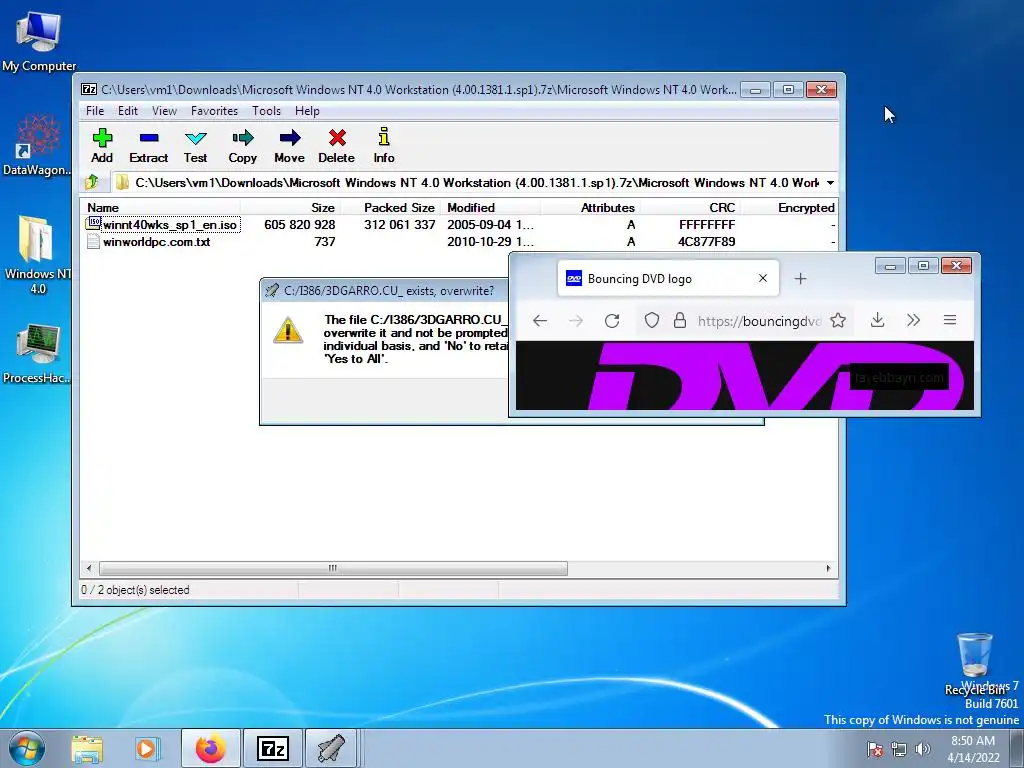This screenshot has width=1024, height=768.
Task: Select the Recycle Bin desktop icon
Action: [975, 664]
